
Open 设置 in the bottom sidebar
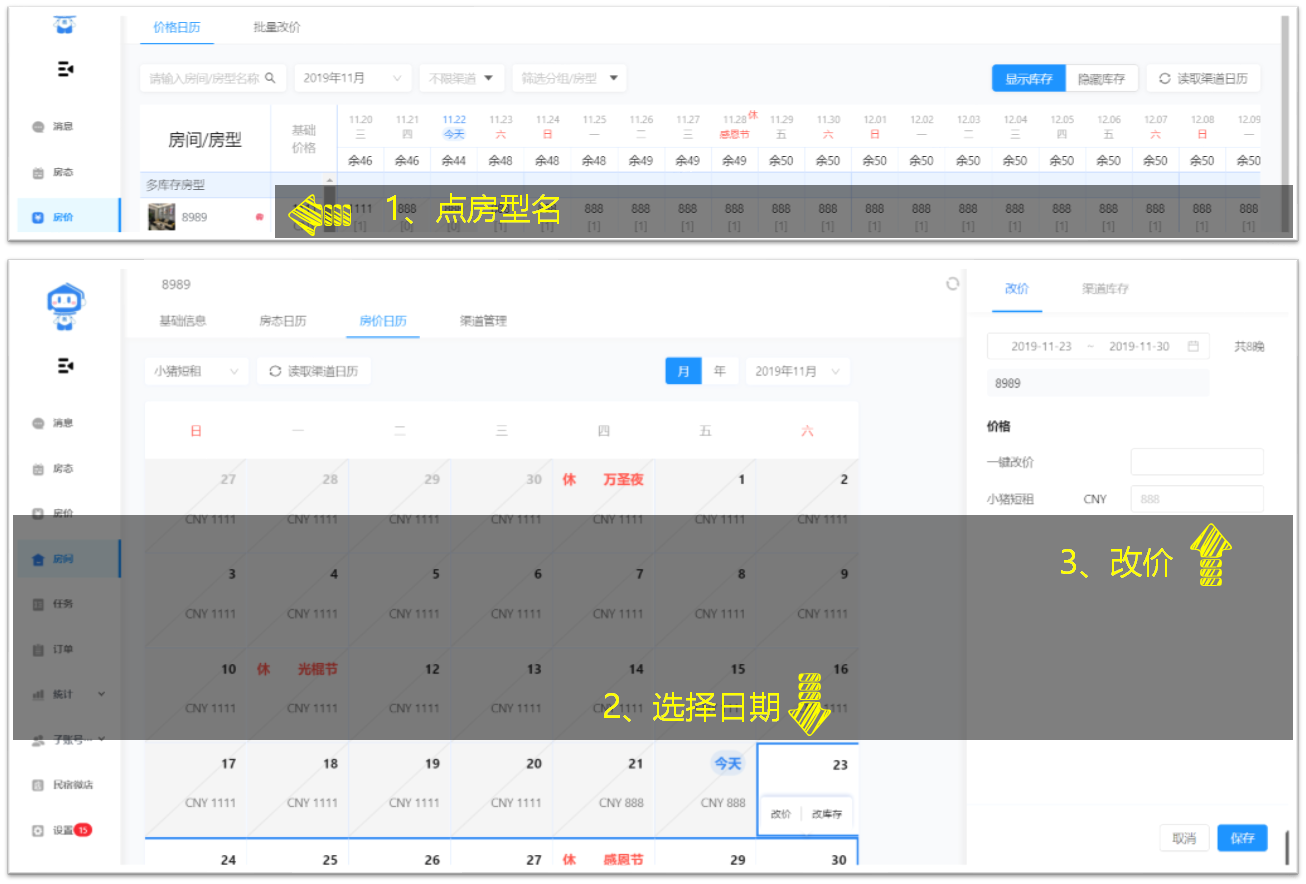(x=62, y=830)
